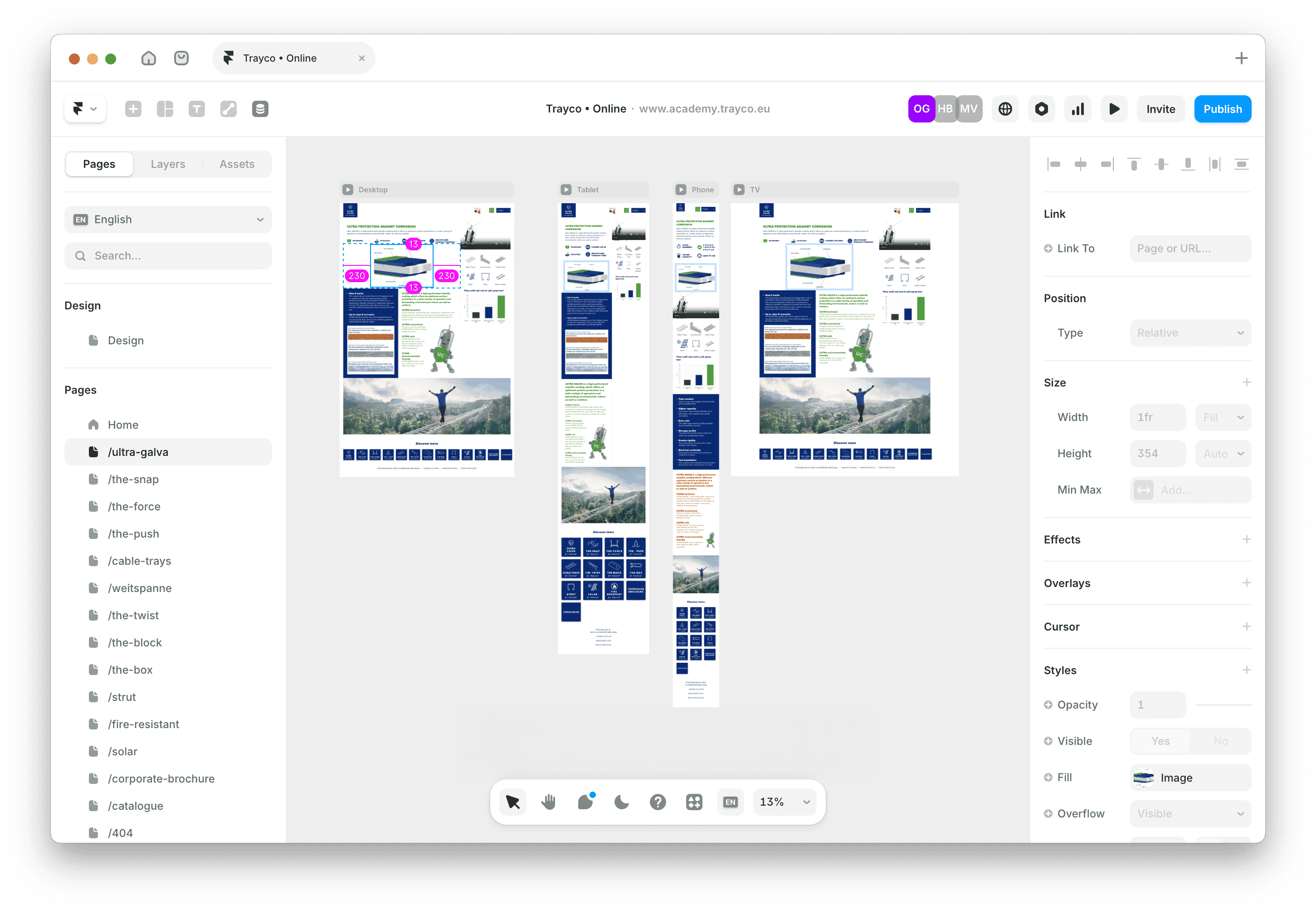
Task: Click the Preview play button
Action: [x=1114, y=109]
